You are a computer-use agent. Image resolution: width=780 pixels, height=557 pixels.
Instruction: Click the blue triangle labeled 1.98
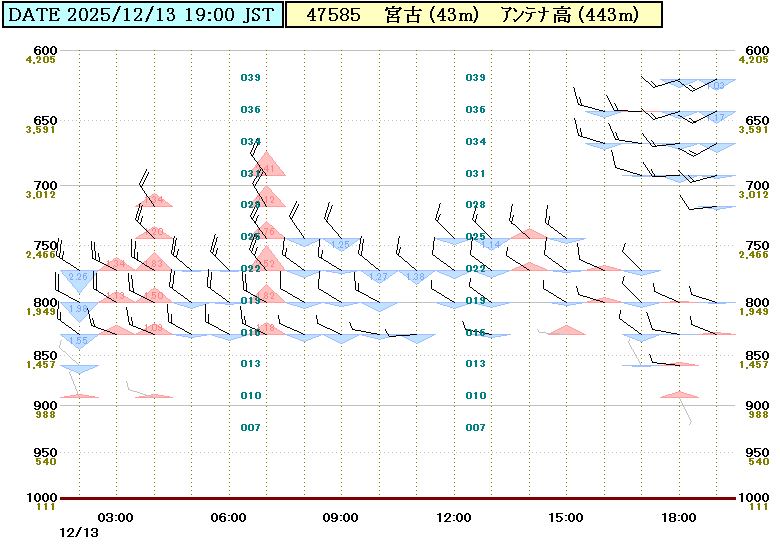(79, 308)
